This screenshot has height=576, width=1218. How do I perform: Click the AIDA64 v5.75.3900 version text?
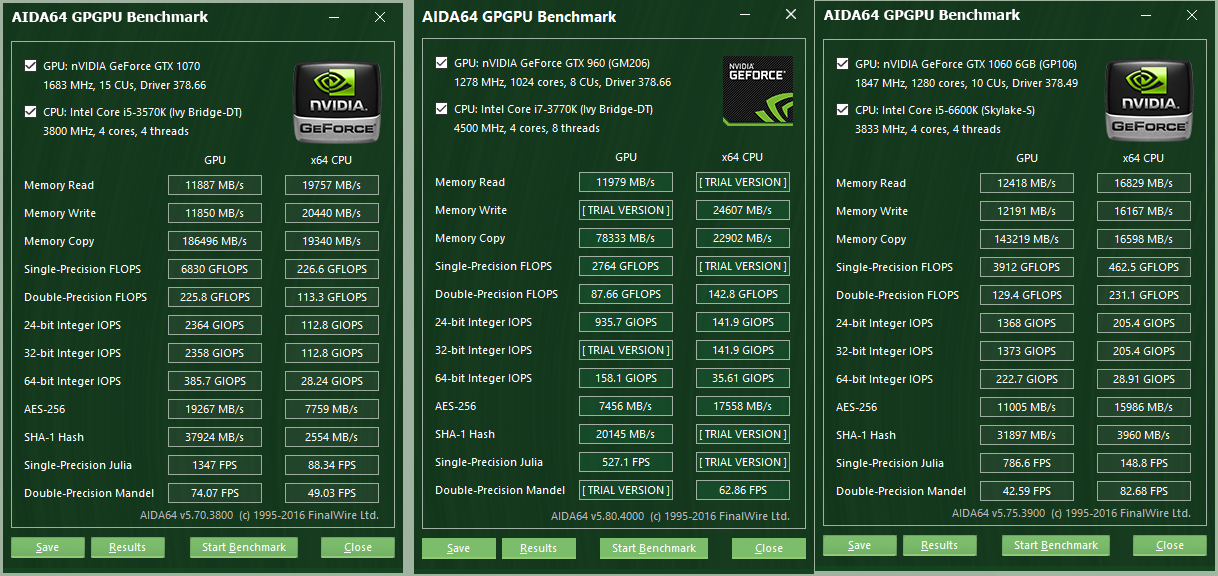tap(999, 513)
